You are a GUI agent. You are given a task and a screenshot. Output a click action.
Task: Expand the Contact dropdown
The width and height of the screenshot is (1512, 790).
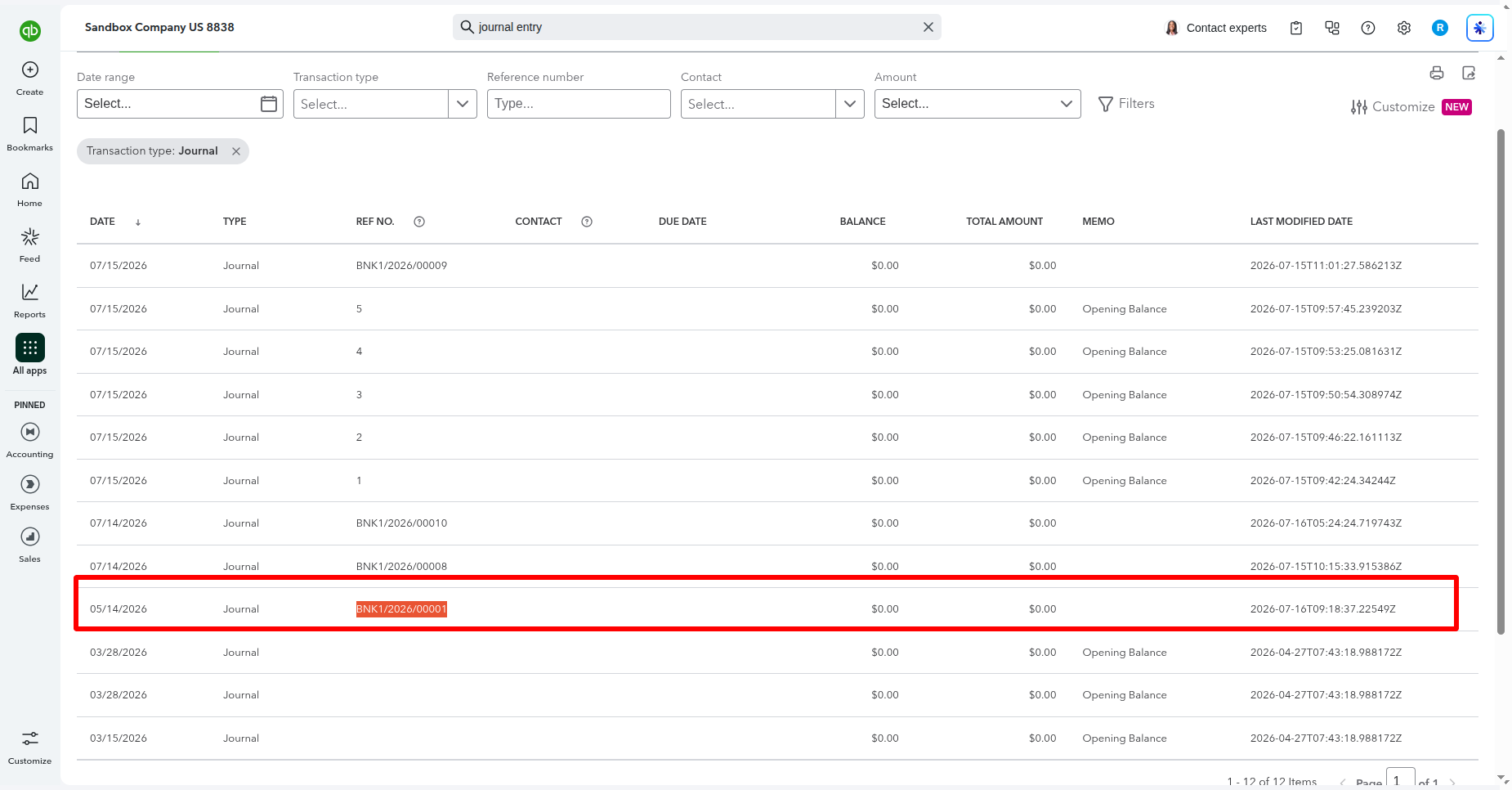coord(850,104)
